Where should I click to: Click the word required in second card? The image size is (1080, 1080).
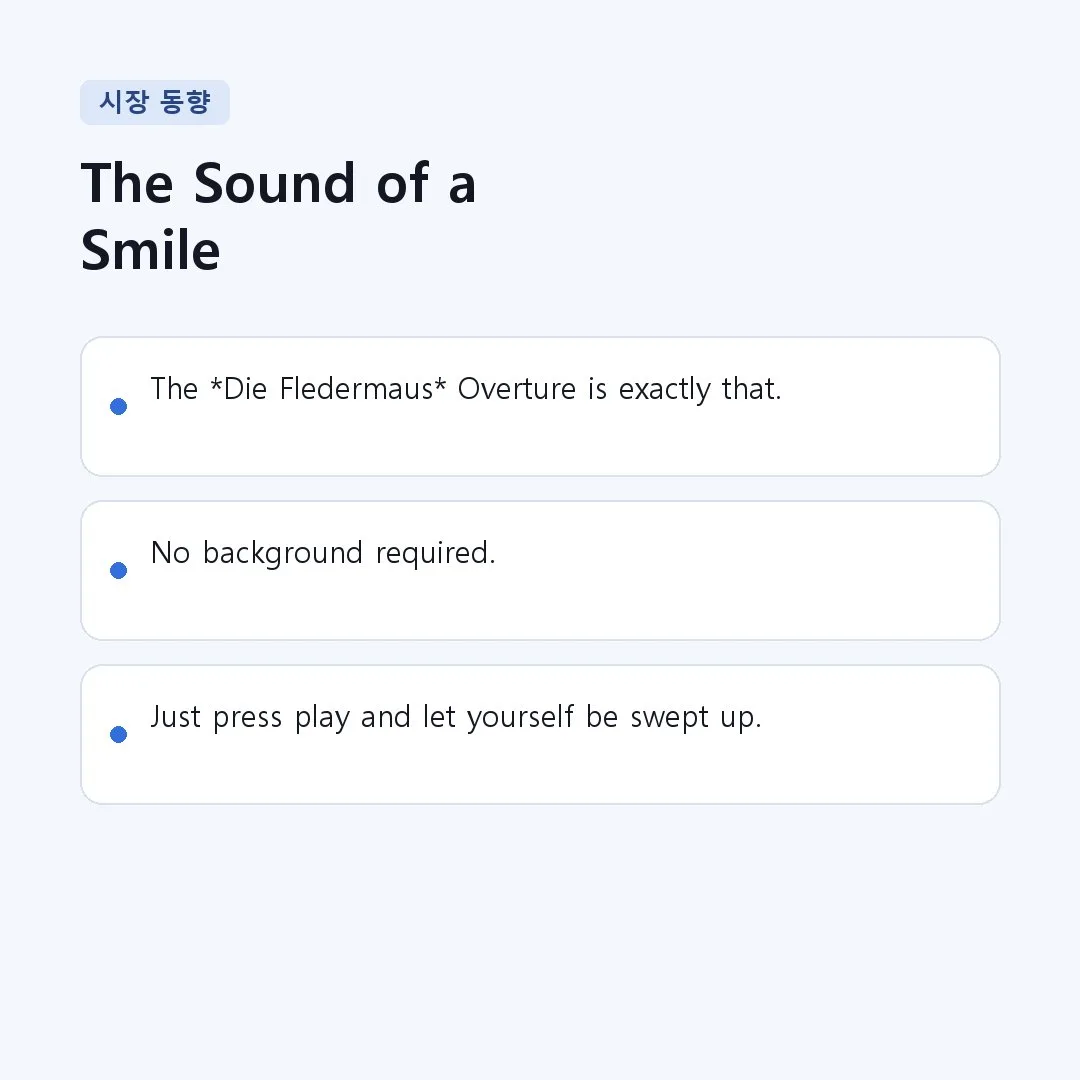(435, 554)
